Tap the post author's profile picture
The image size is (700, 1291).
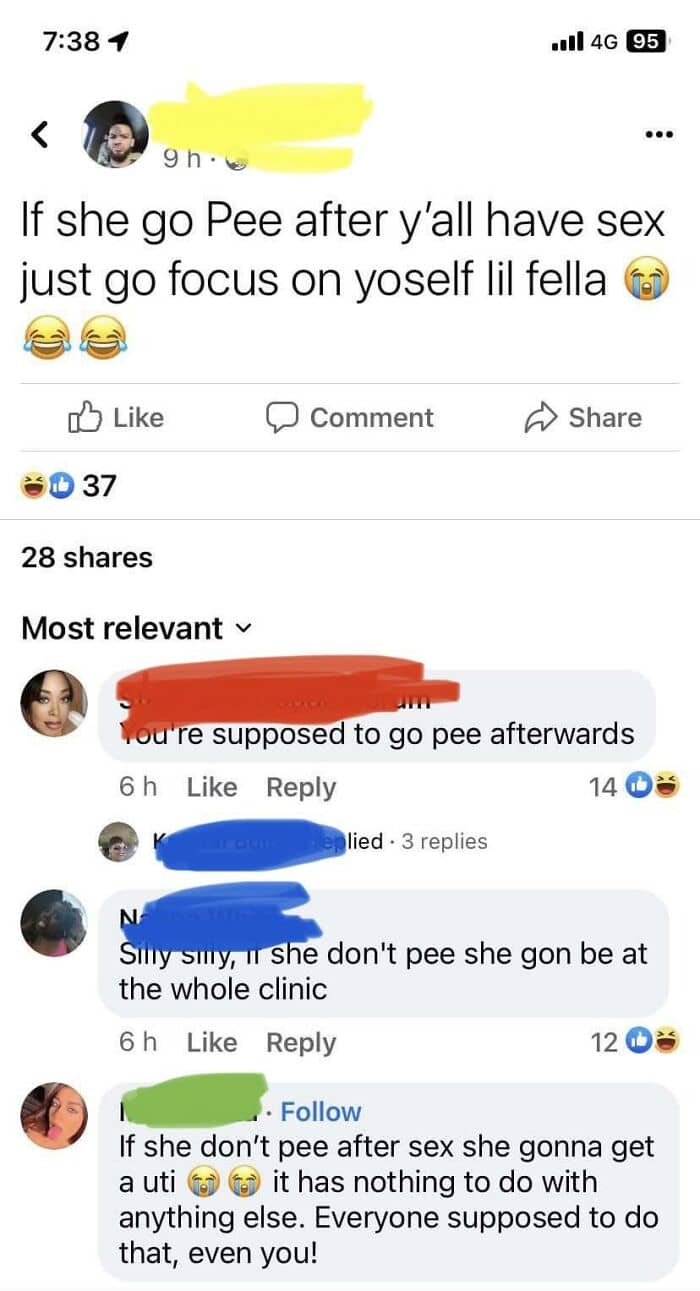(117, 133)
